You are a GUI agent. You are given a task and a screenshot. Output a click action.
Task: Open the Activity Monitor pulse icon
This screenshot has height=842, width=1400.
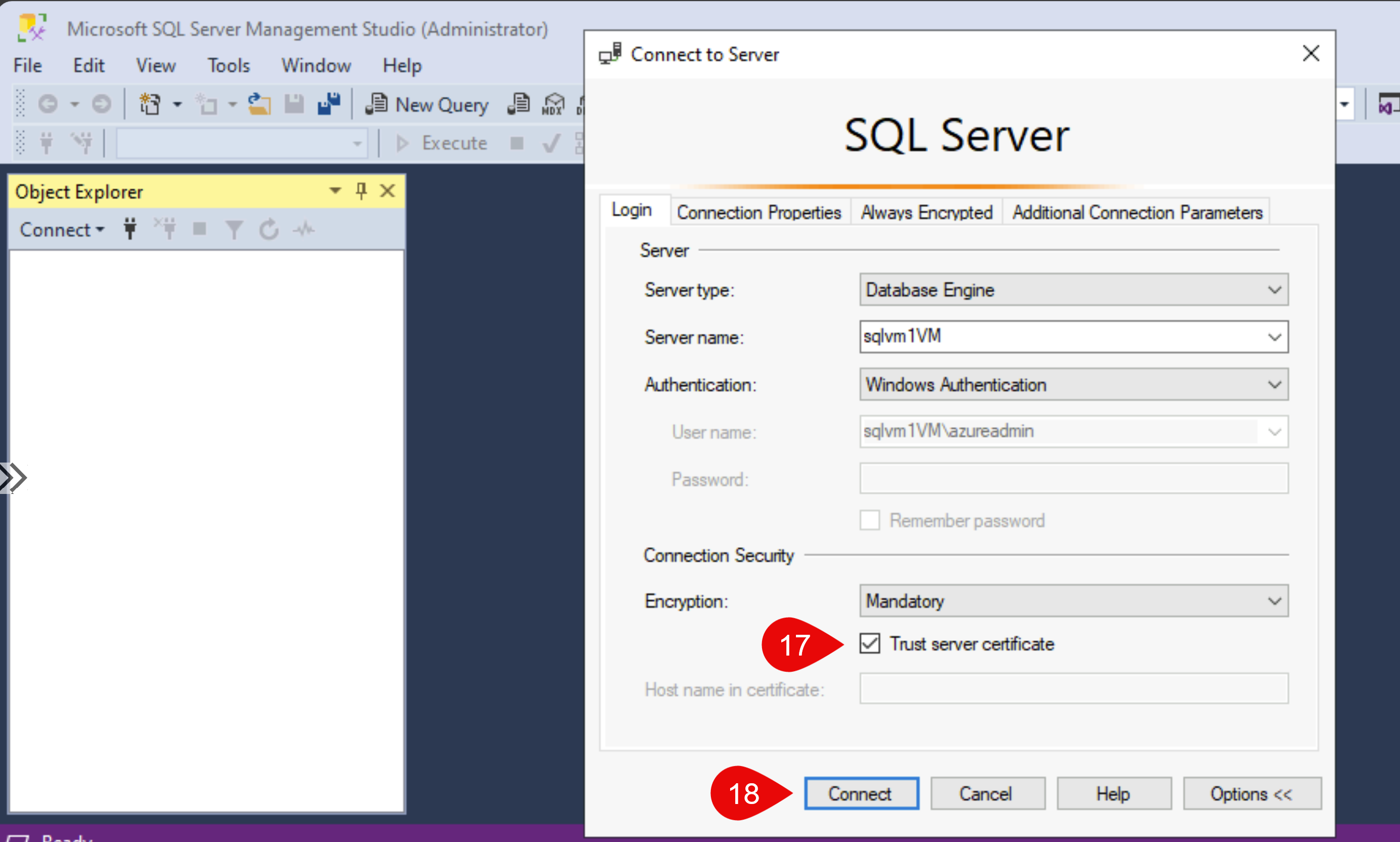pyautogui.click(x=304, y=230)
